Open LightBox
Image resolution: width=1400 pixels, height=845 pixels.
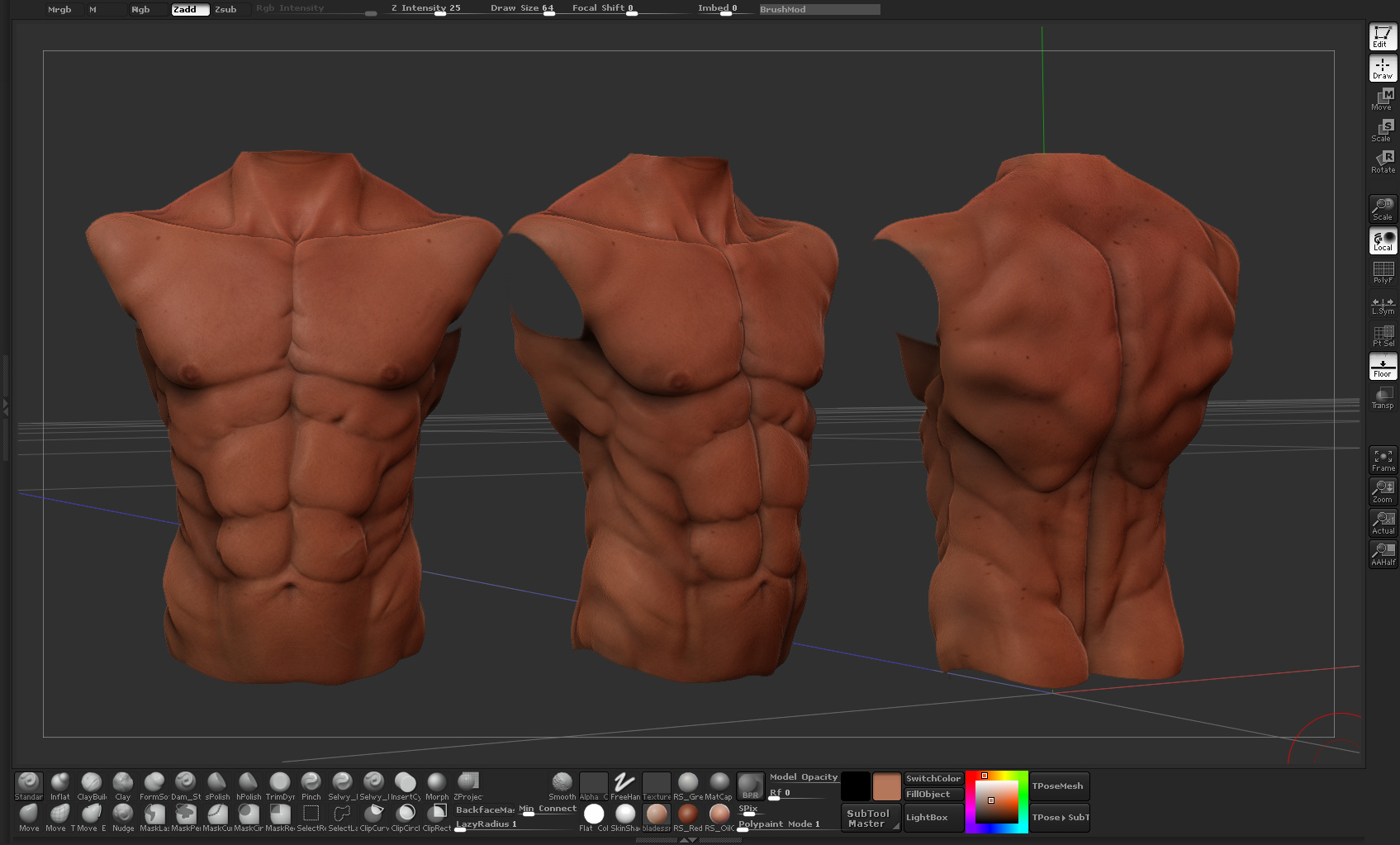933,818
